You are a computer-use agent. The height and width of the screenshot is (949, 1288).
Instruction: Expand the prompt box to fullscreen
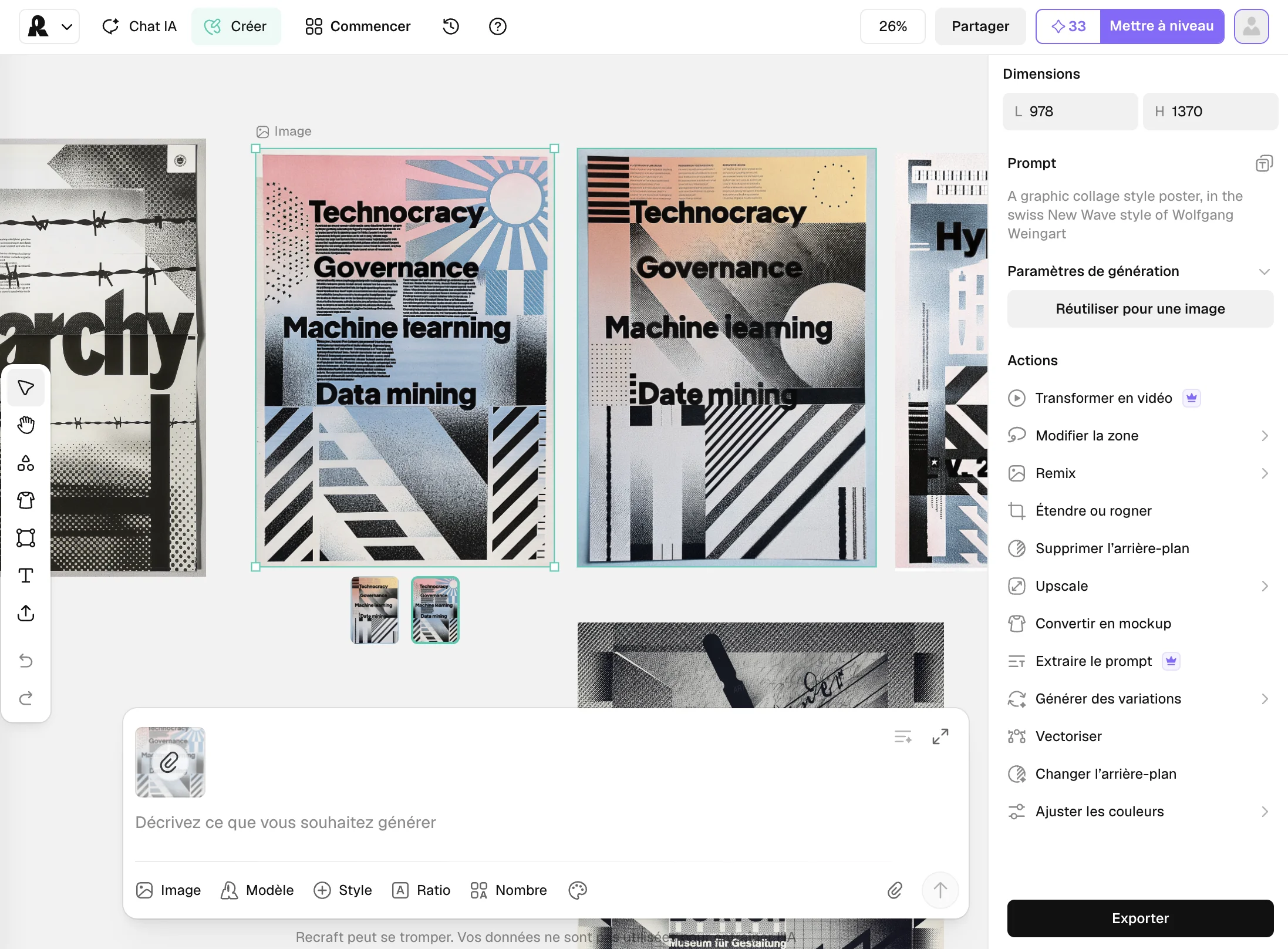pos(940,736)
